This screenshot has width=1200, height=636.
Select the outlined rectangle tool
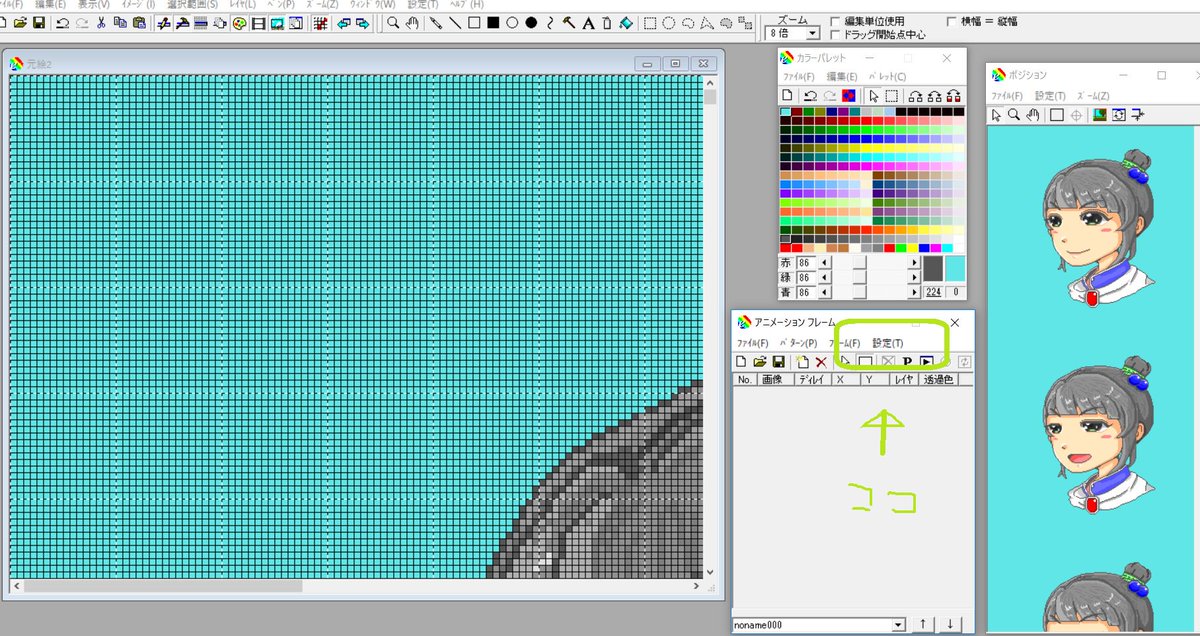474,22
